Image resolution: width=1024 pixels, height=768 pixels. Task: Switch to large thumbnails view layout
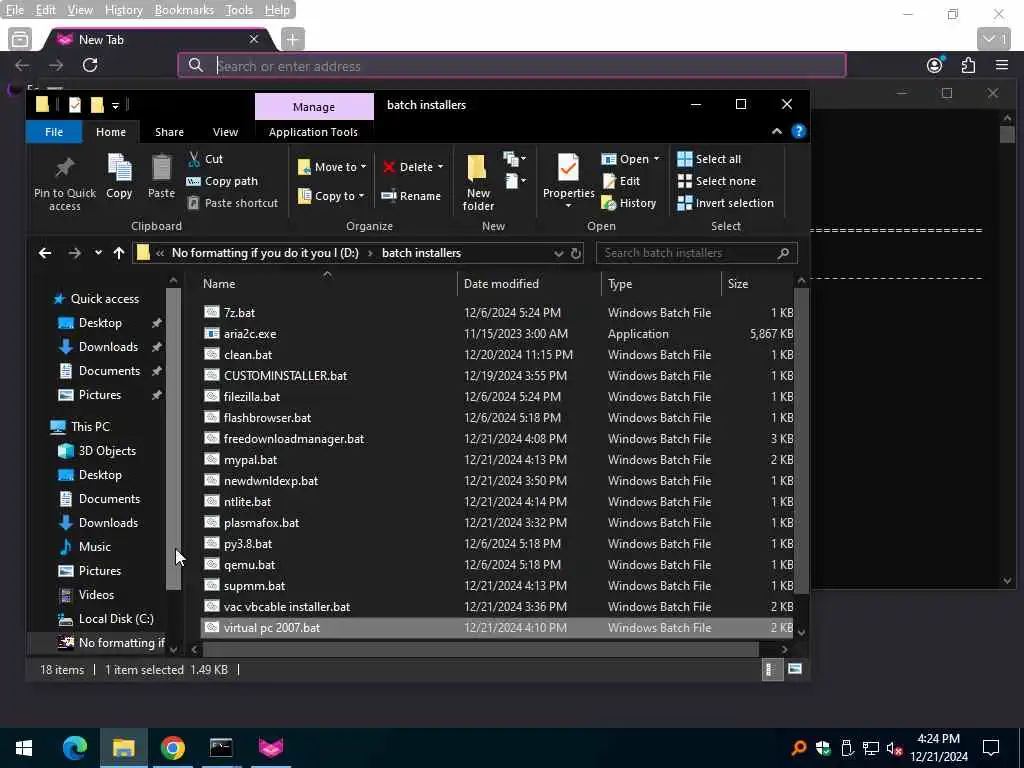coord(794,669)
